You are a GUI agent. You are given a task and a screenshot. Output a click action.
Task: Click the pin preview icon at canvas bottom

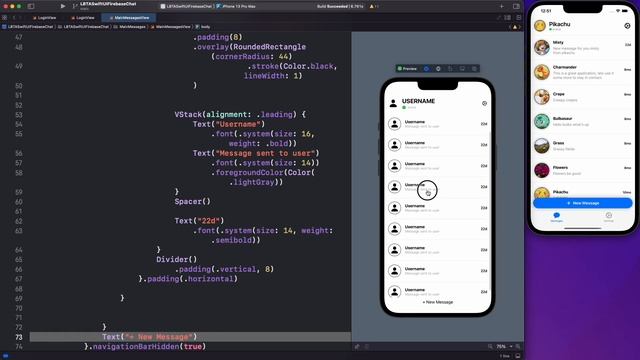(x=357, y=347)
